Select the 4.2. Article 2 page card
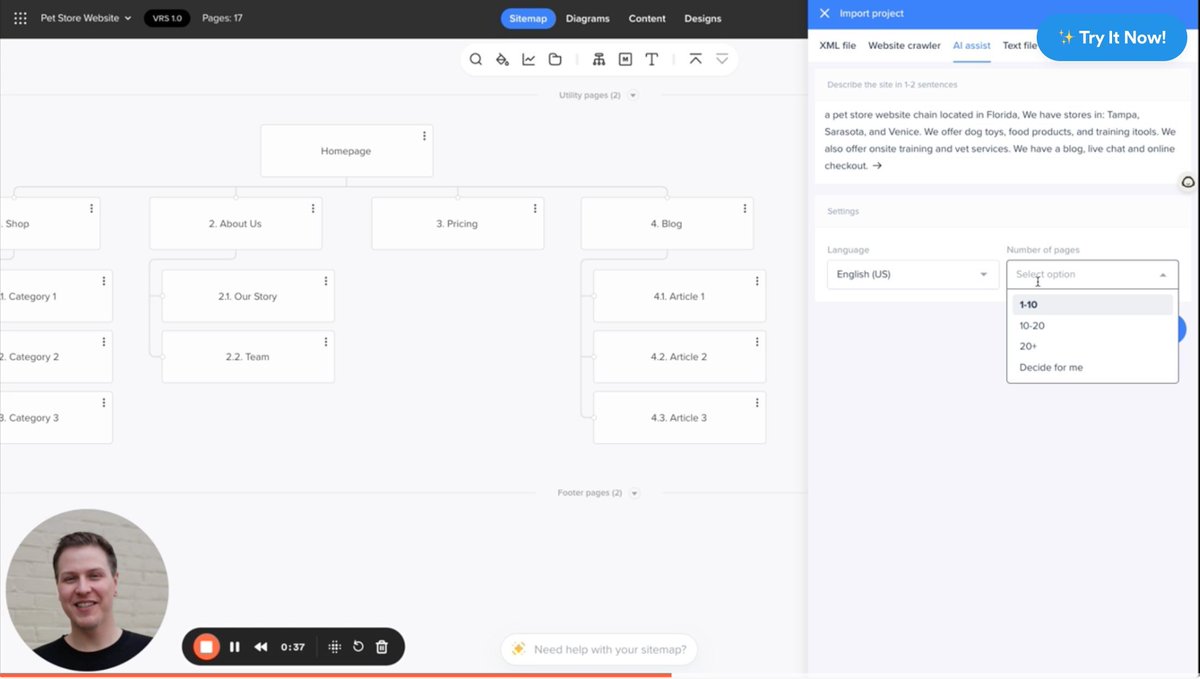1200x679 pixels. (x=679, y=357)
